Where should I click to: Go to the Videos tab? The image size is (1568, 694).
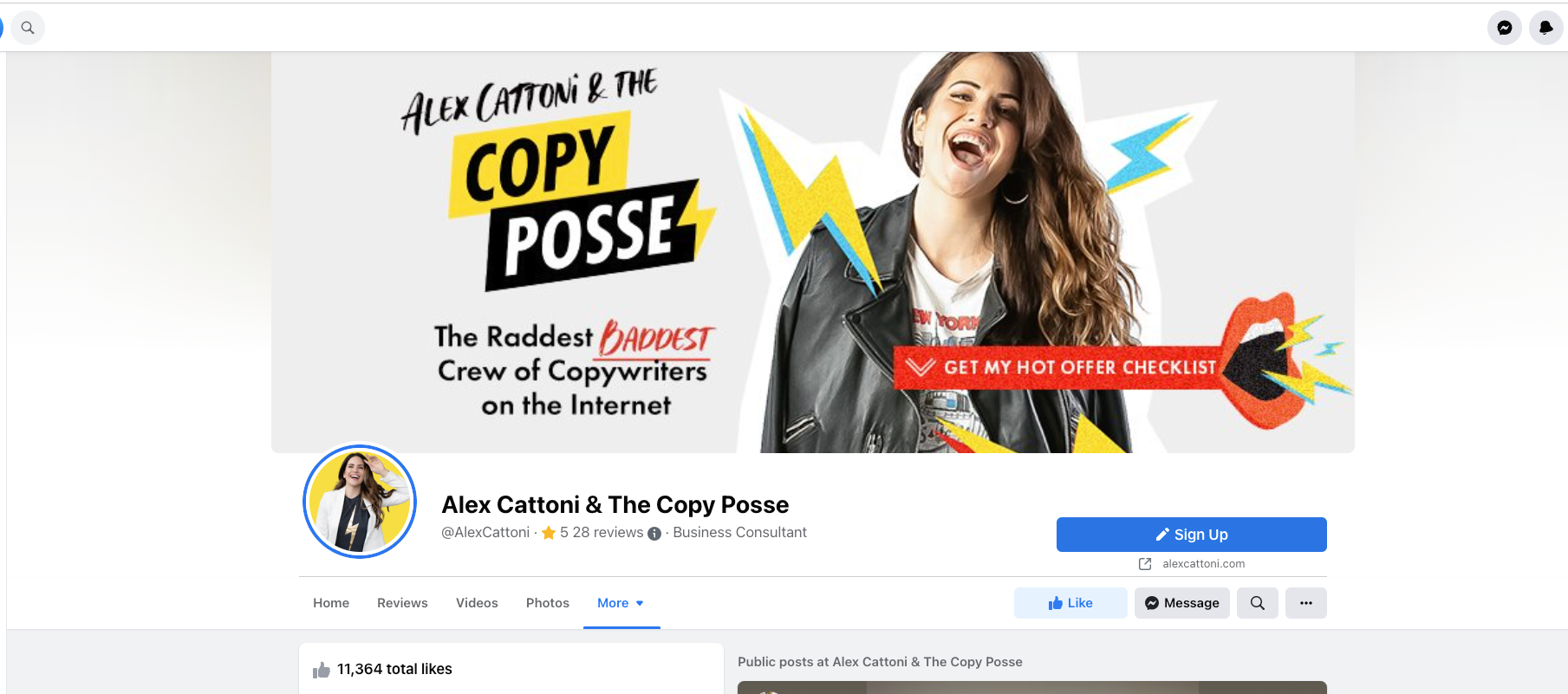tap(477, 603)
